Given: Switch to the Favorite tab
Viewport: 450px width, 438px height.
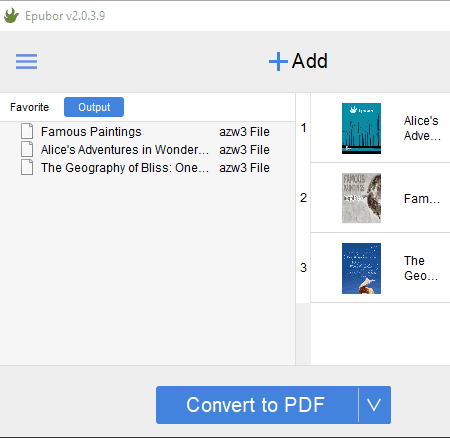Looking at the screenshot, I should 29,107.
